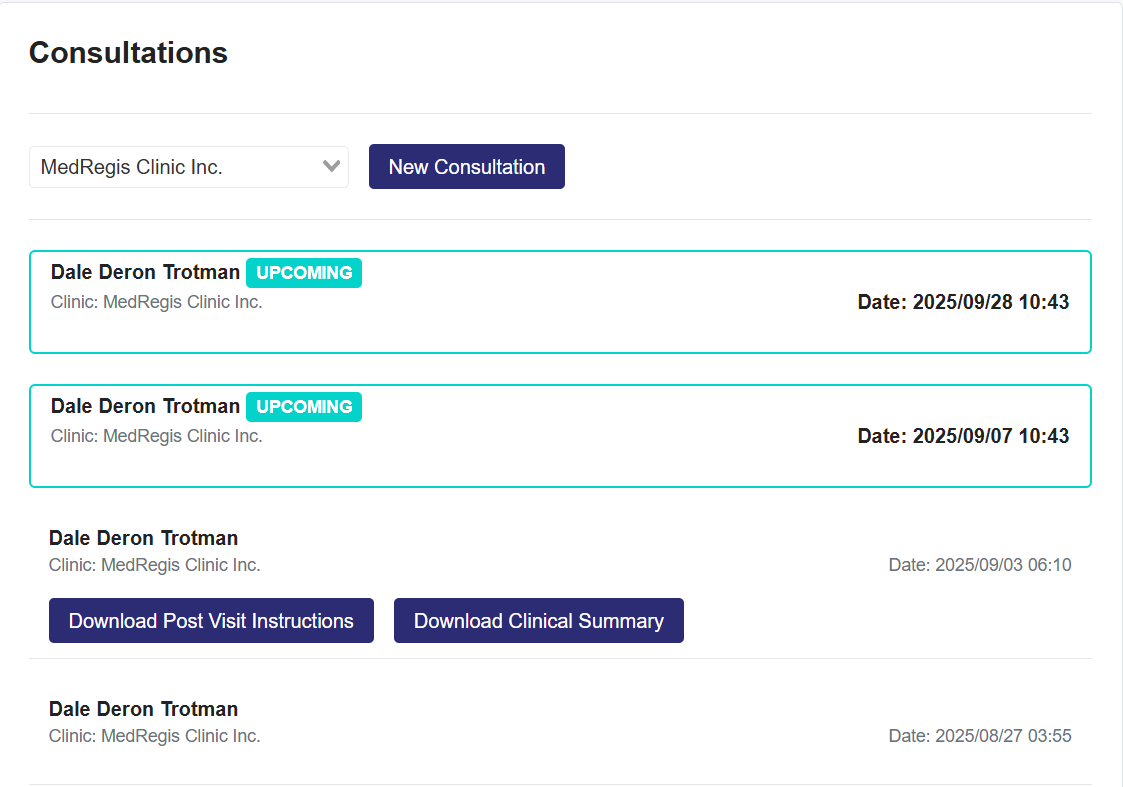This screenshot has height=787, width=1123.
Task: Download Post Visit Instructions
Action: pos(211,621)
